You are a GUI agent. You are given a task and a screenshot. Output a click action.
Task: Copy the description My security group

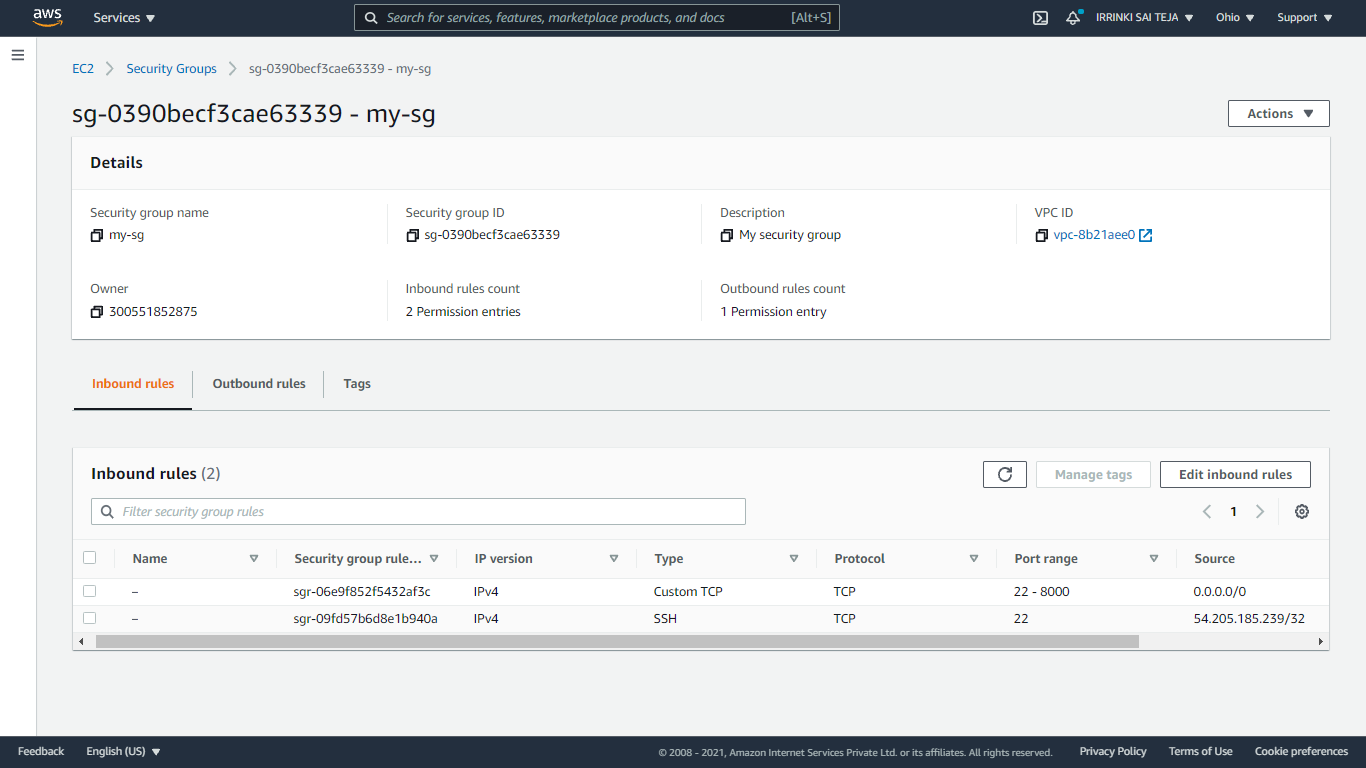click(x=727, y=235)
